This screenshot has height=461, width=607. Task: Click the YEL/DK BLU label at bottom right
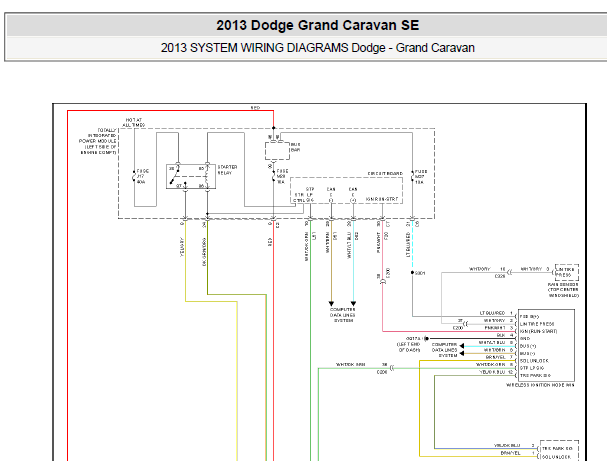[507, 446]
